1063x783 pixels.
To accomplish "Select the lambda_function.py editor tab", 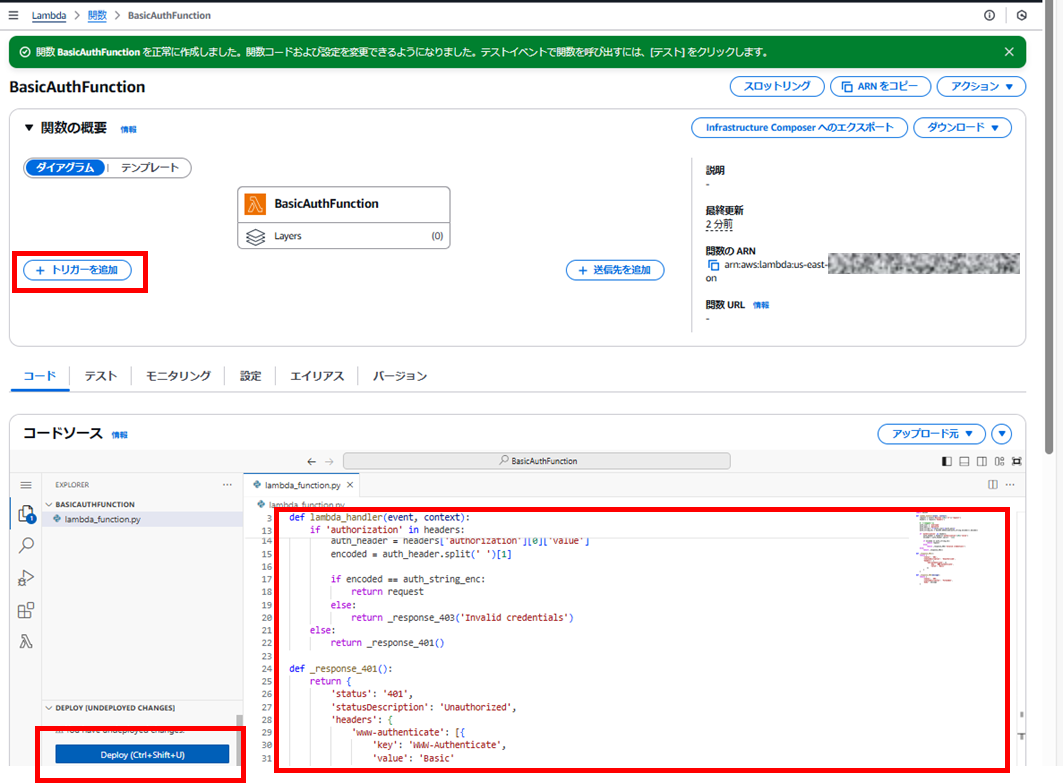I will [302, 485].
